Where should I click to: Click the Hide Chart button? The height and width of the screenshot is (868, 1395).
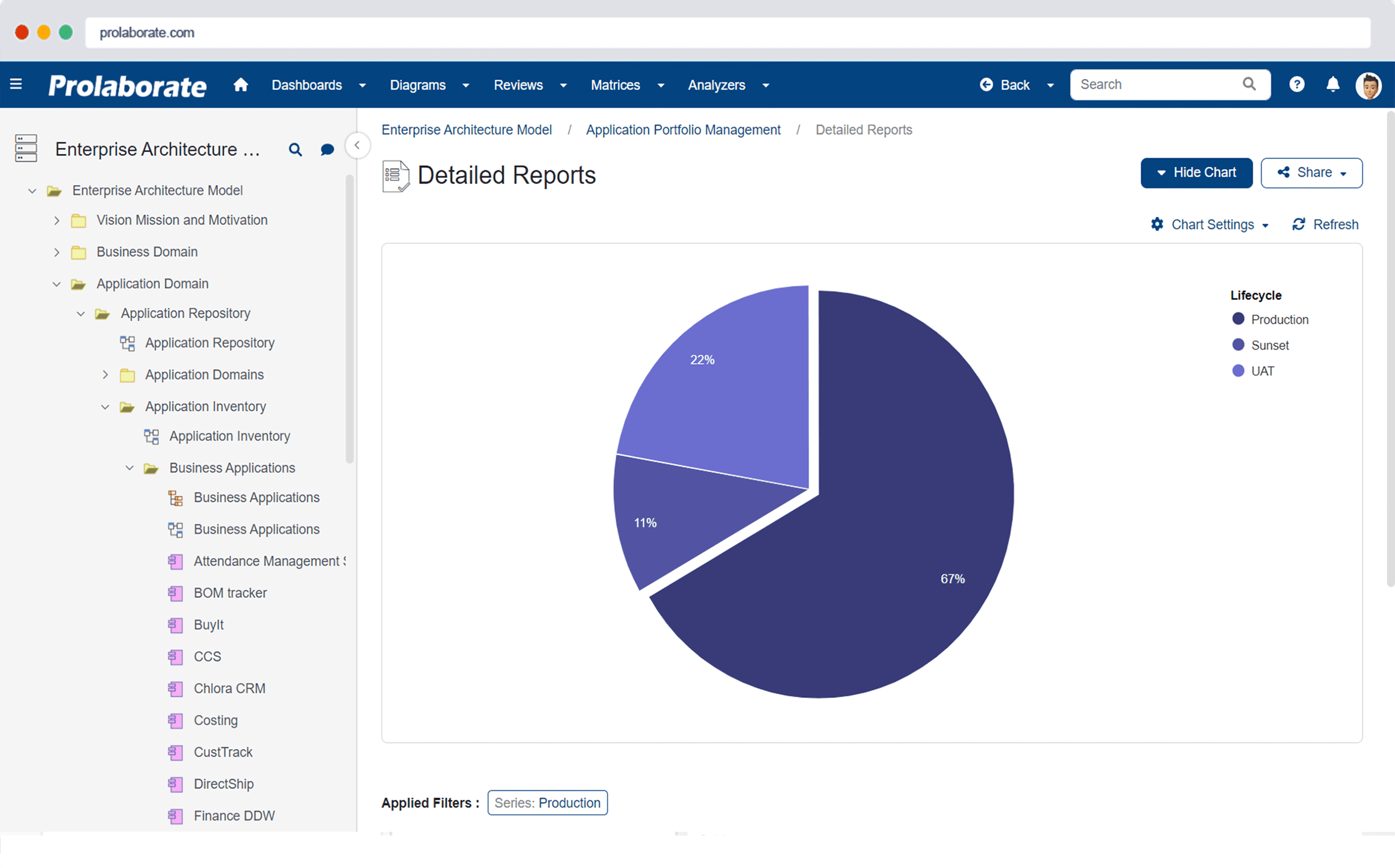[1196, 173]
